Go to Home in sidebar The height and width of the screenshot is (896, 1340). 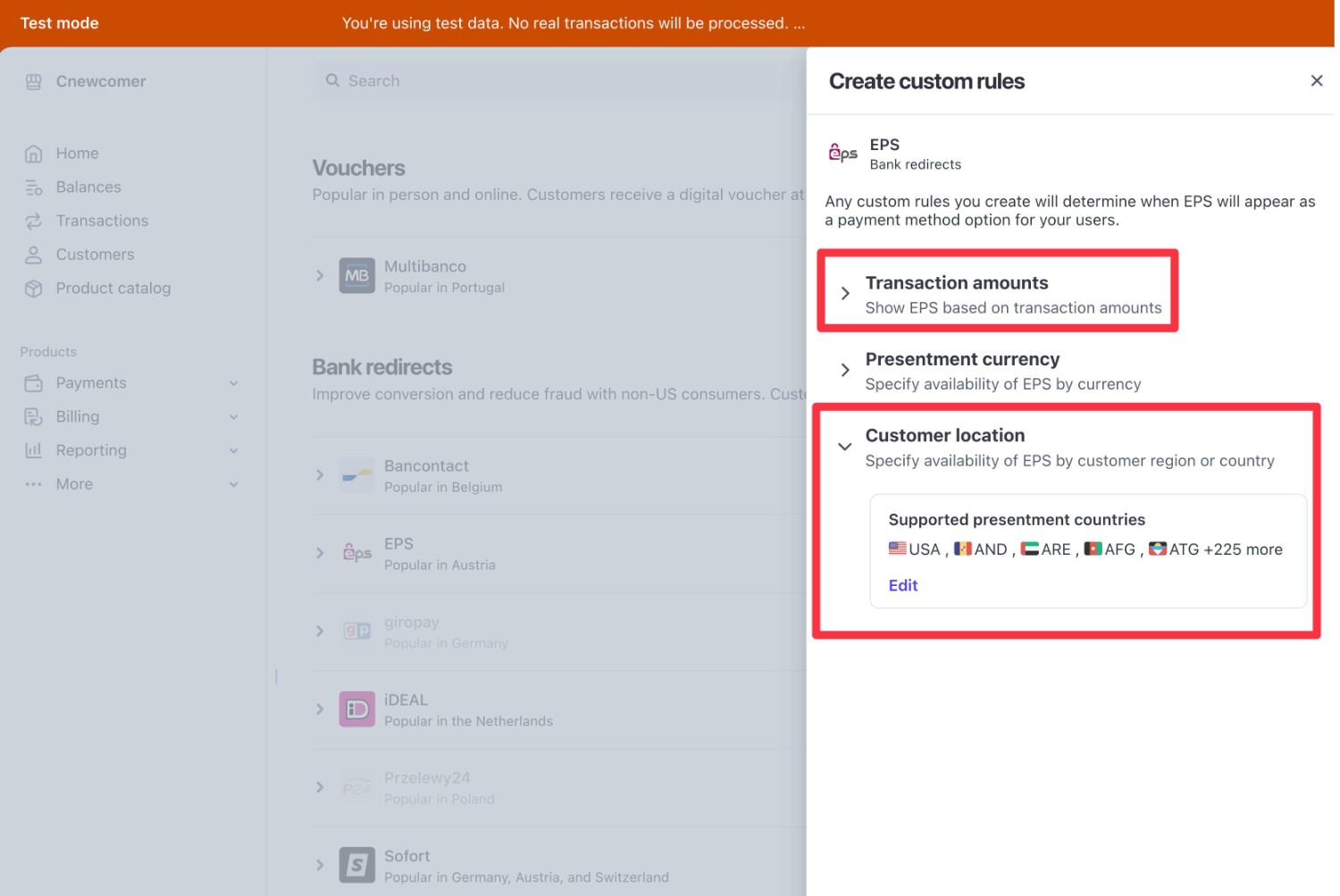pyautogui.click(x=78, y=154)
